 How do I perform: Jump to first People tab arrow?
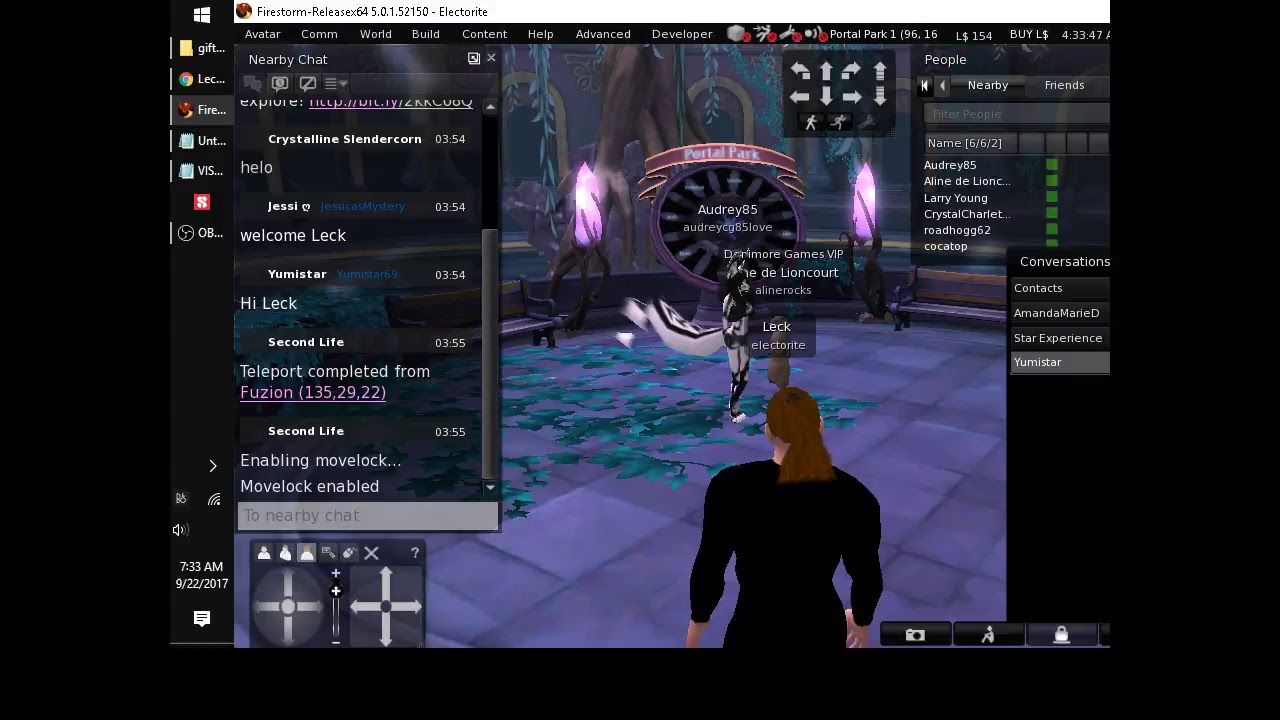(925, 86)
